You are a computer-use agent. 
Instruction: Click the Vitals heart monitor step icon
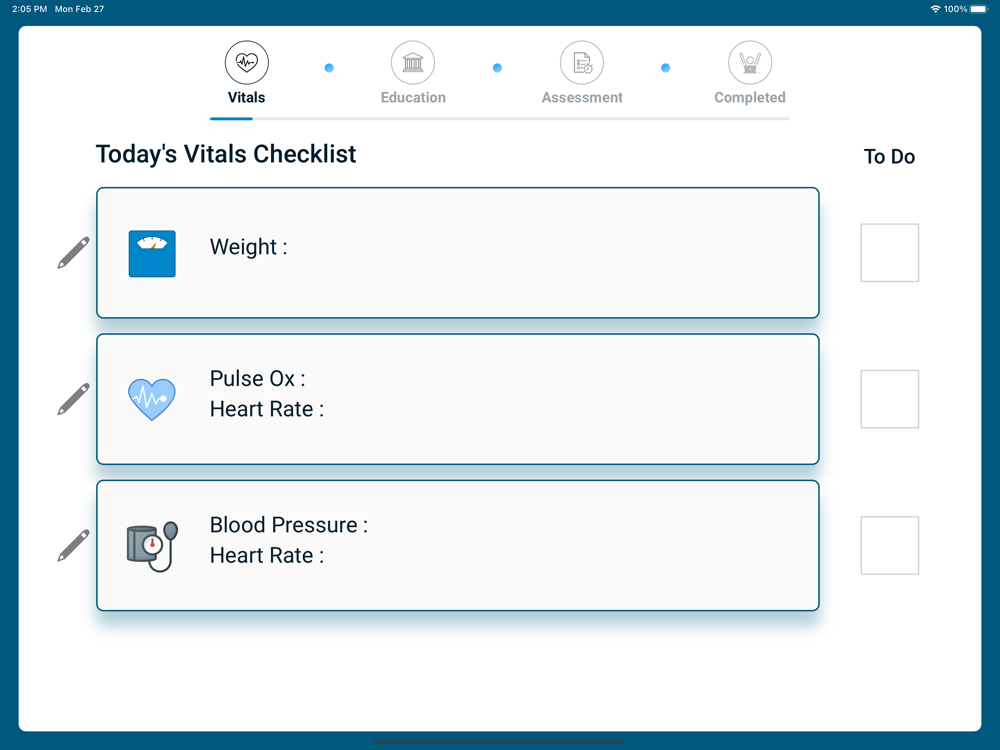click(246, 63)
